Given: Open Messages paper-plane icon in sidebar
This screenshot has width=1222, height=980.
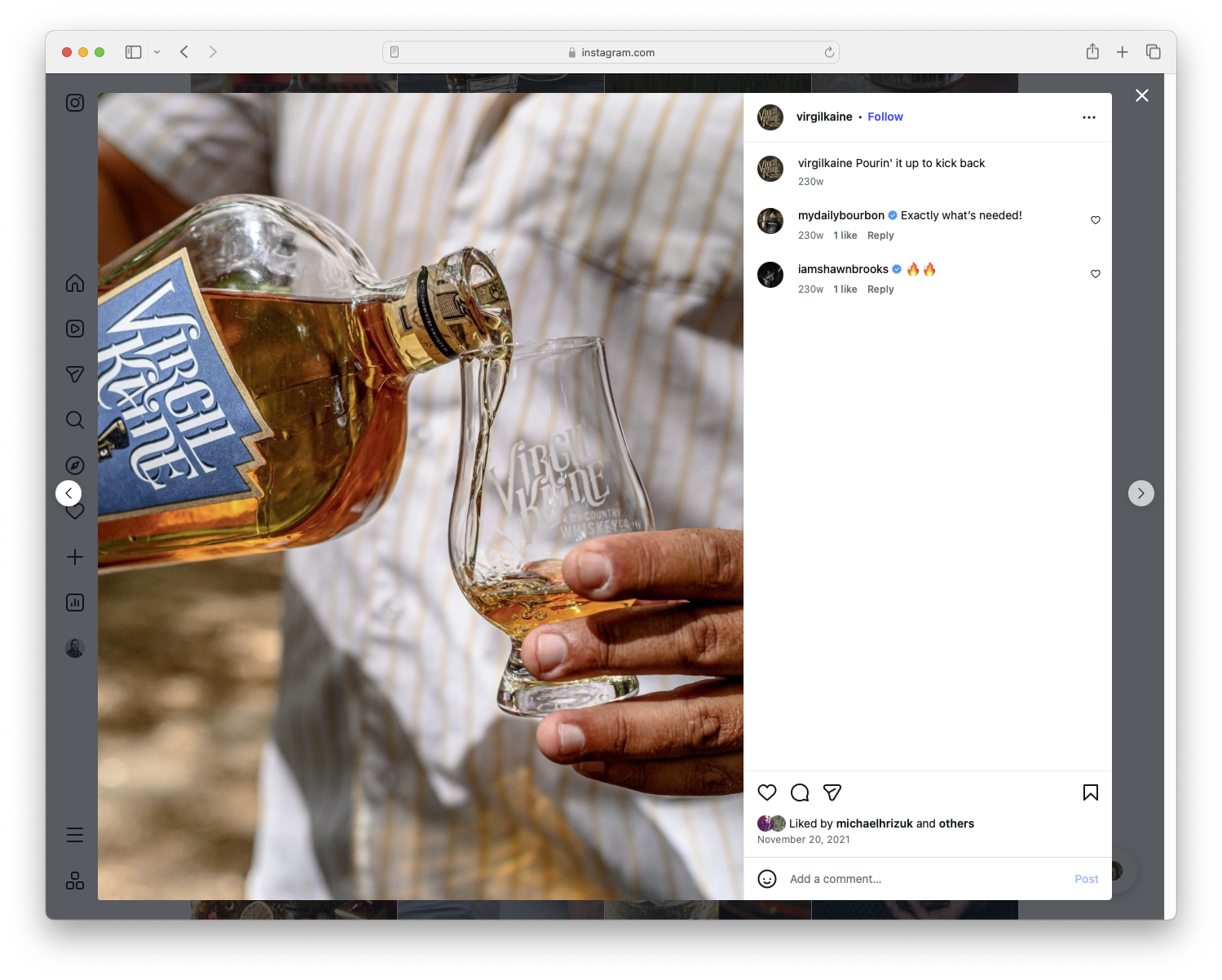Looking at the screenshot, I should [75, 374].
